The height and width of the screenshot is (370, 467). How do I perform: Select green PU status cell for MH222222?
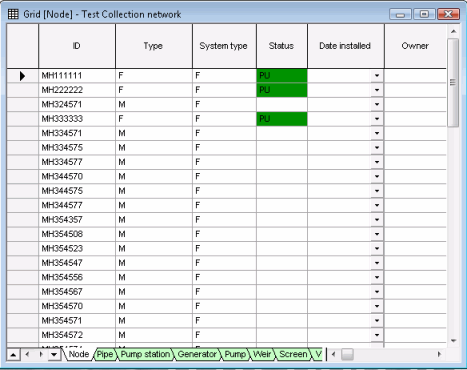tap(282, 90)
